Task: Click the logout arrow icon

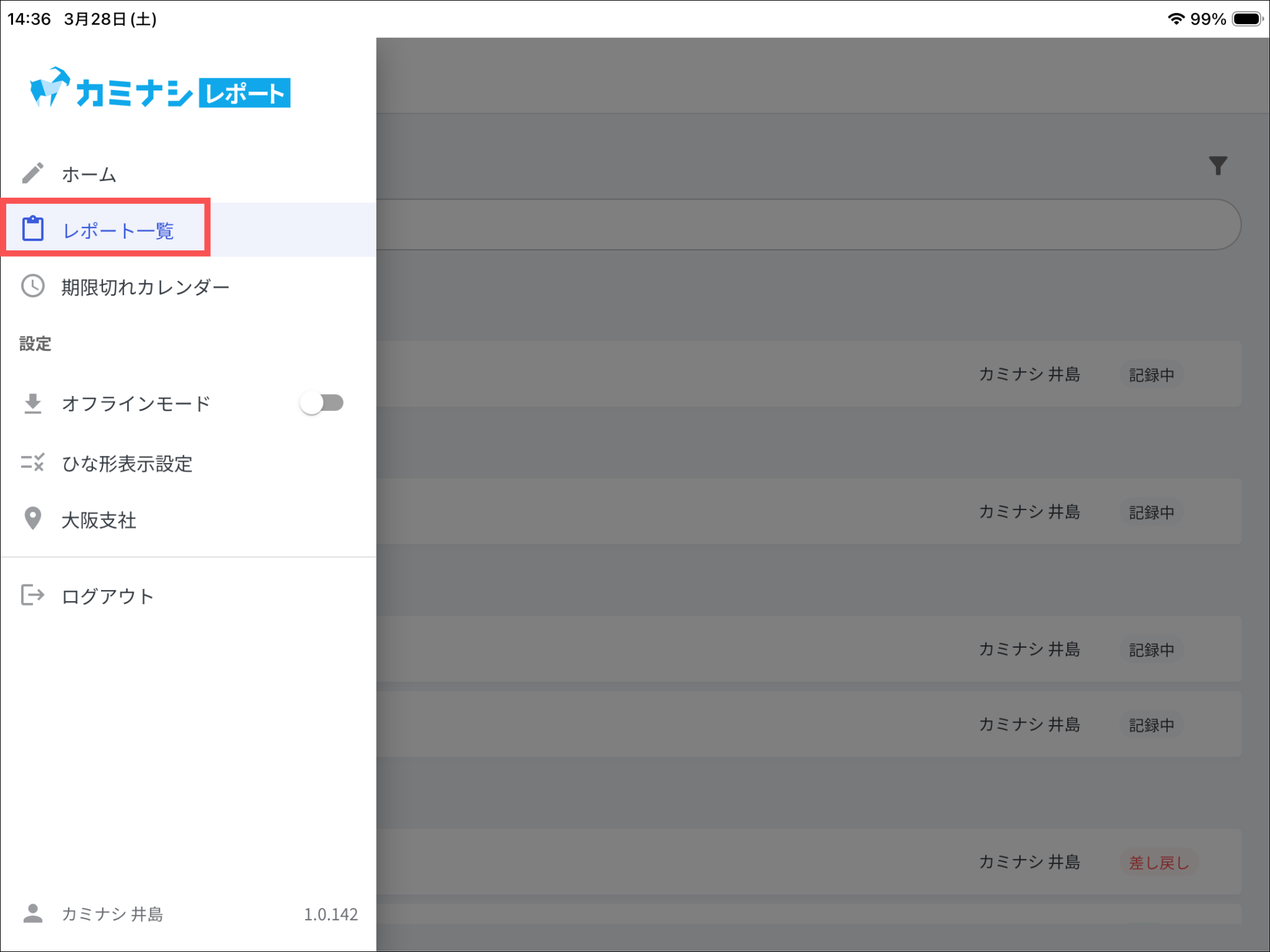Action: 33,595
